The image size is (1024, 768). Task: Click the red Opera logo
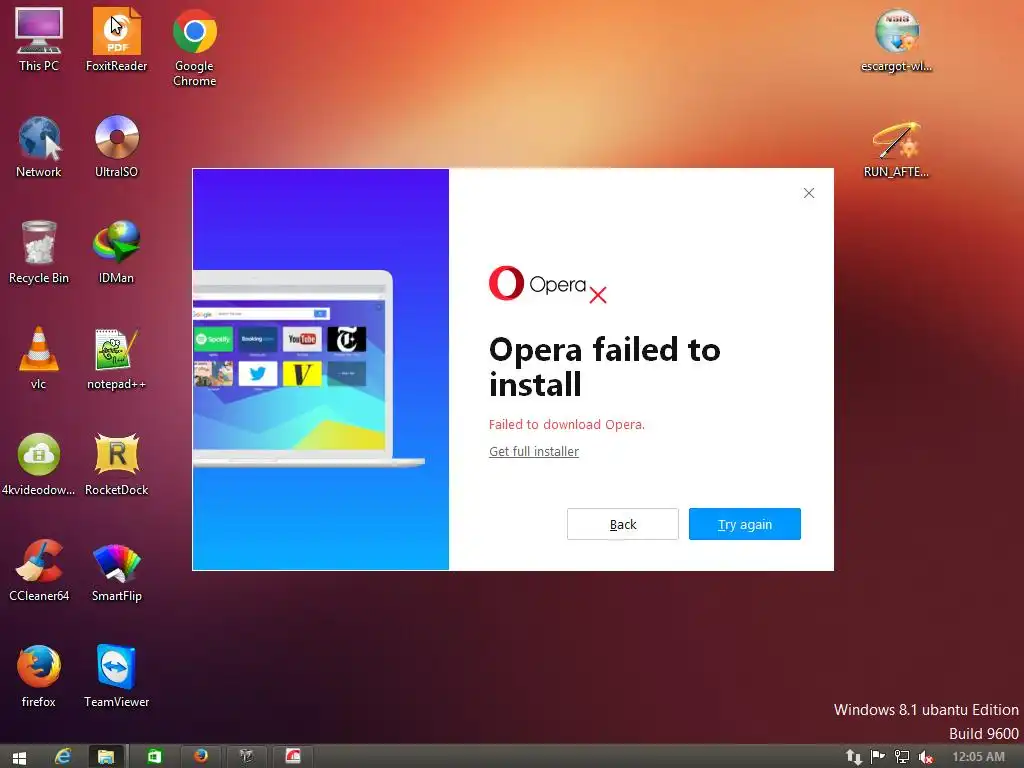coord(506,283)
